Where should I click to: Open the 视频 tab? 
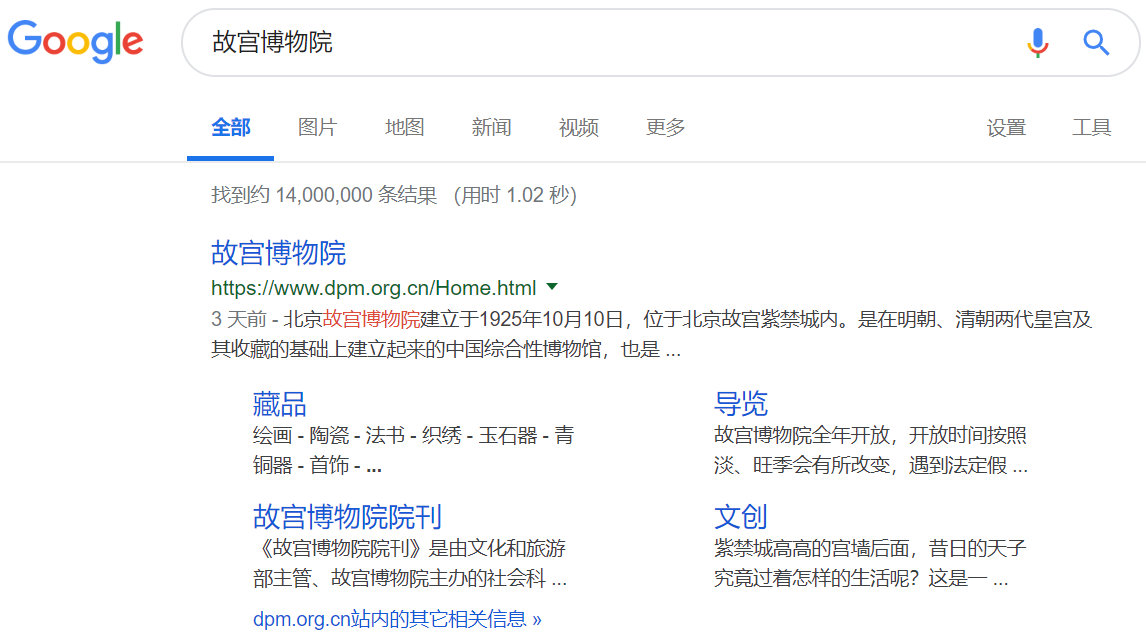[x=578, y=128]
